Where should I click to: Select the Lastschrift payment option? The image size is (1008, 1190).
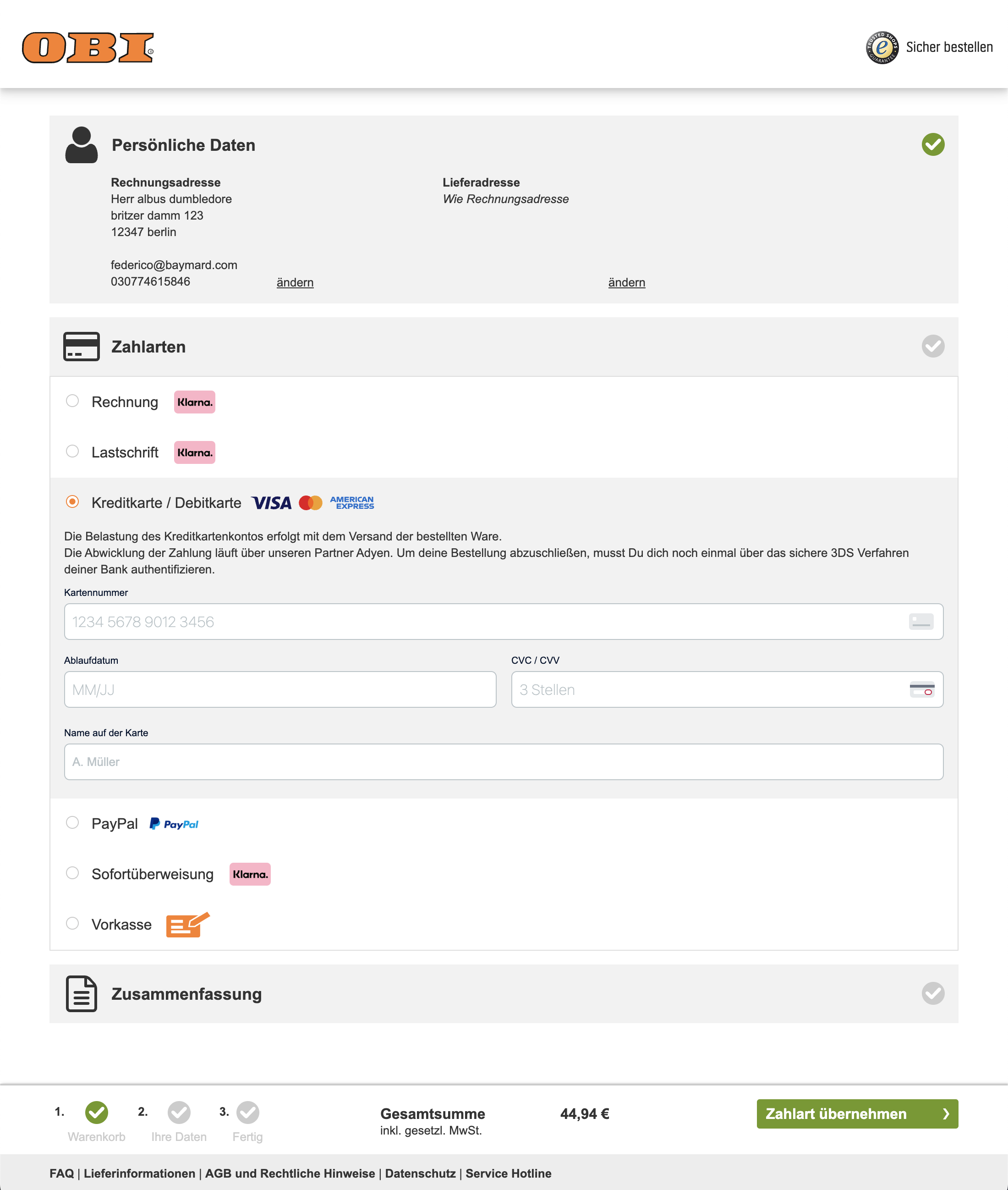pos(72,452)
